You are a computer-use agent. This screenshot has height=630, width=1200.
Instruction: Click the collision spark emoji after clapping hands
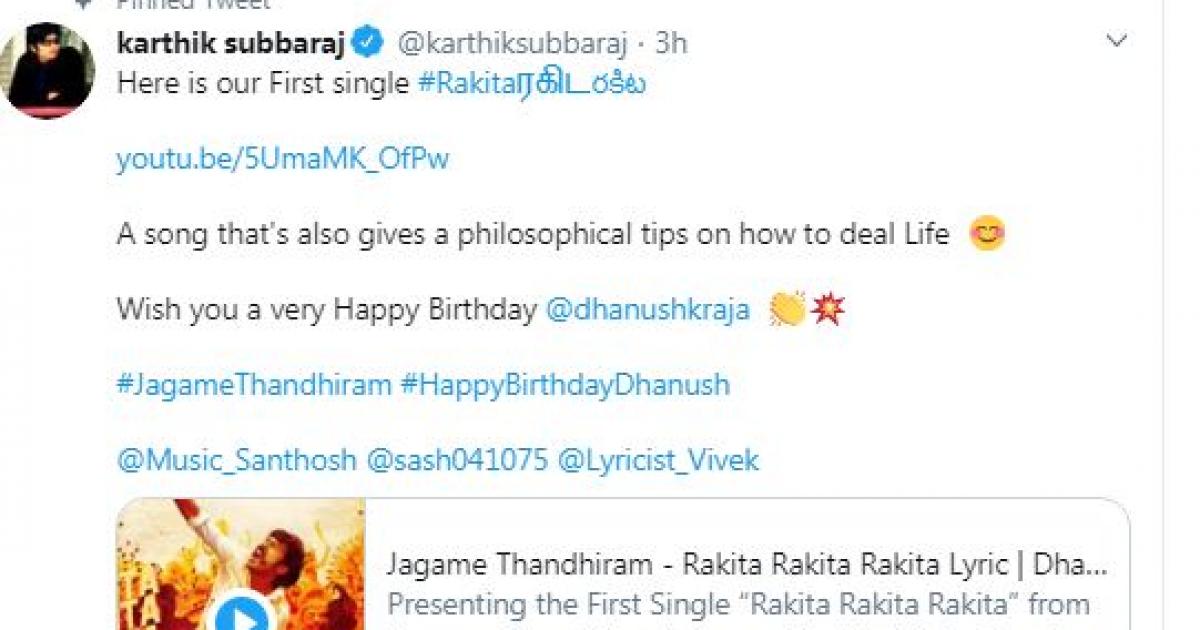tap(828, 311)
